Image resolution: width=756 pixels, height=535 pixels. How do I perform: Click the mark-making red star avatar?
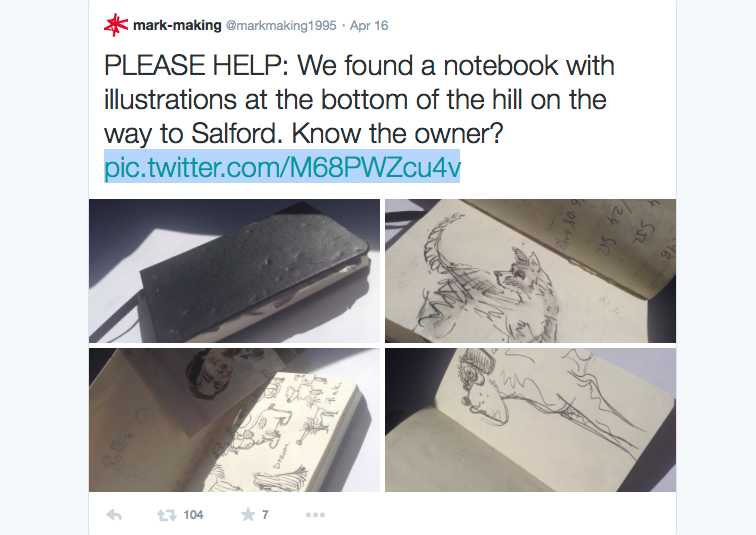116,25
